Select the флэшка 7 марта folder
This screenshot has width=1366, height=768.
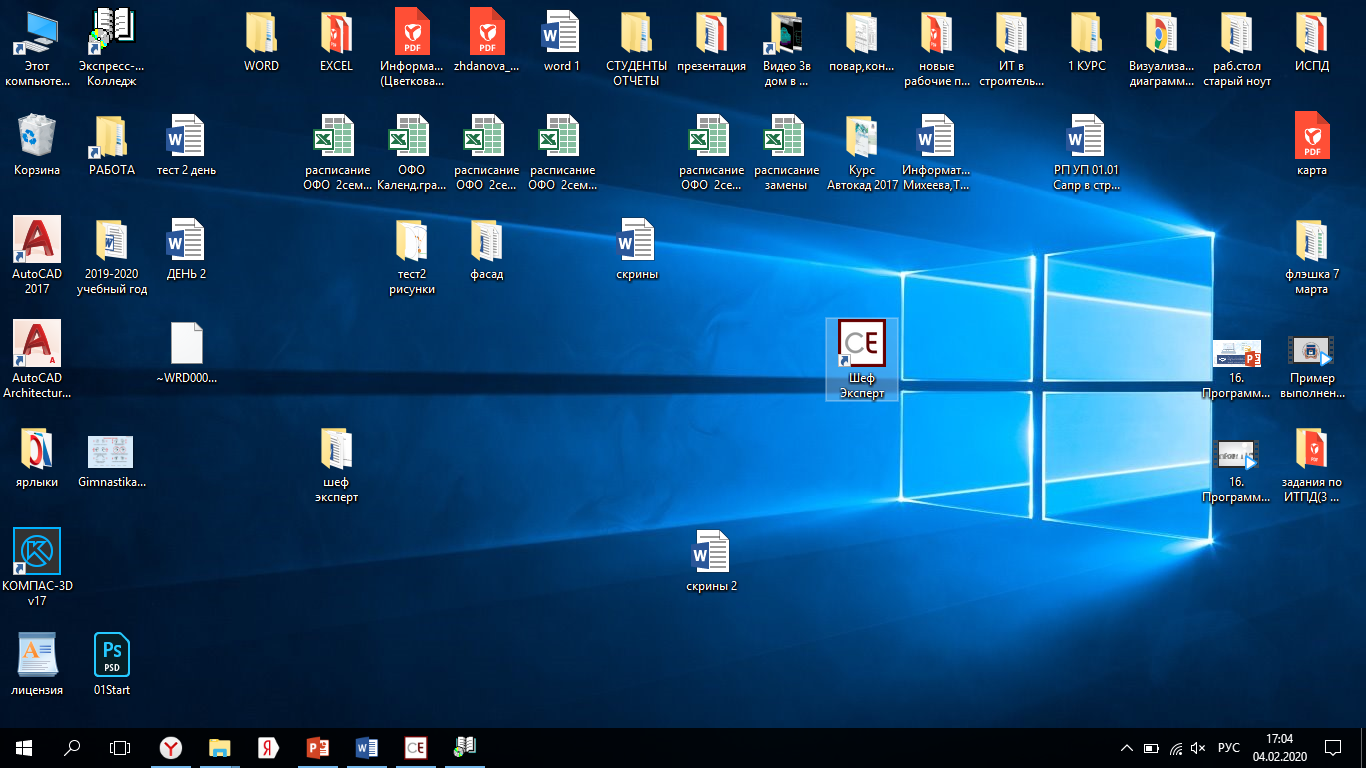1312,256
